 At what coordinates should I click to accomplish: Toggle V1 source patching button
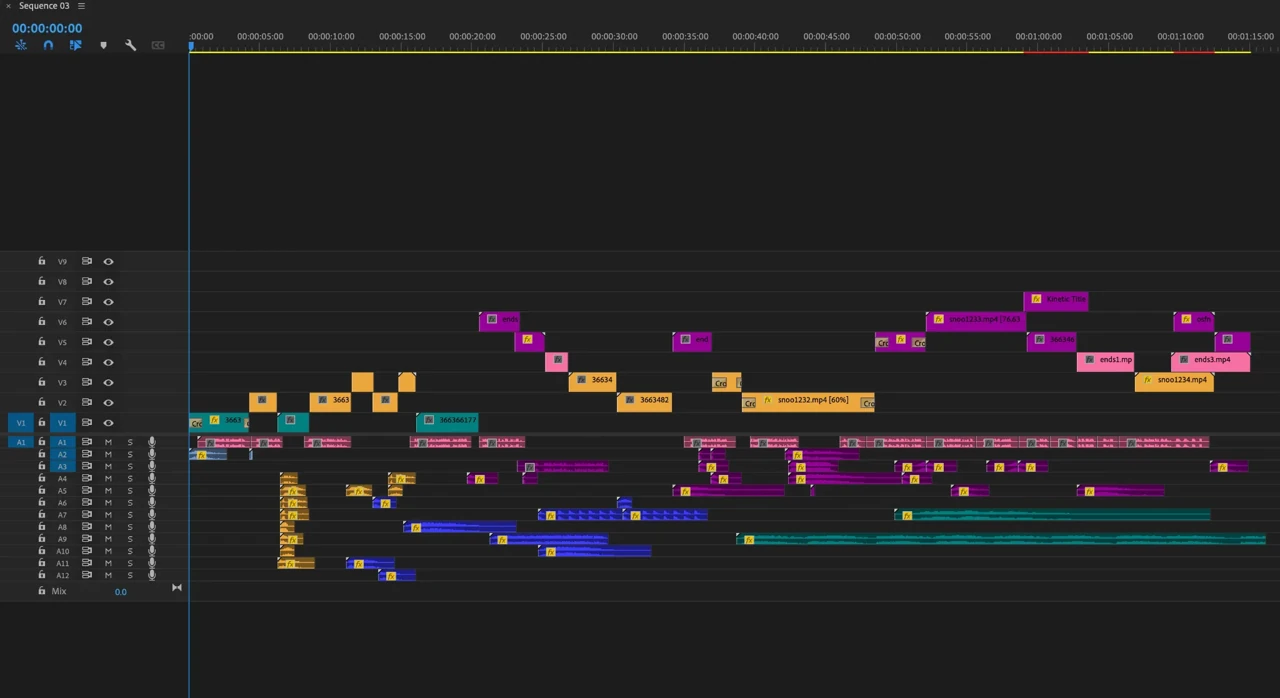coord(21,422)
